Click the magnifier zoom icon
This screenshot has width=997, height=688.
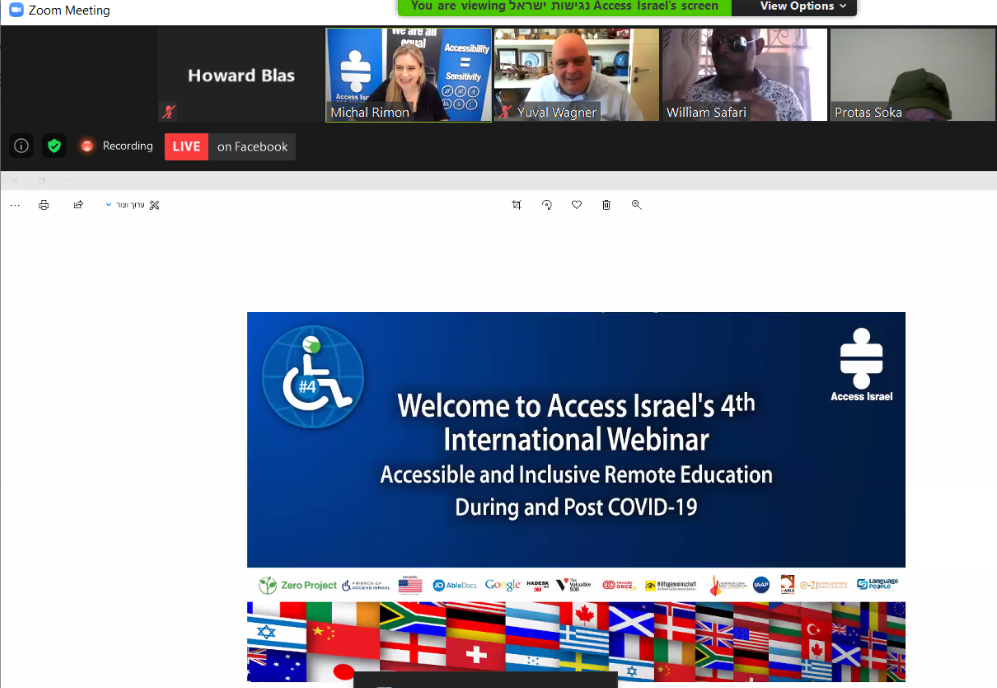point(636,205)
